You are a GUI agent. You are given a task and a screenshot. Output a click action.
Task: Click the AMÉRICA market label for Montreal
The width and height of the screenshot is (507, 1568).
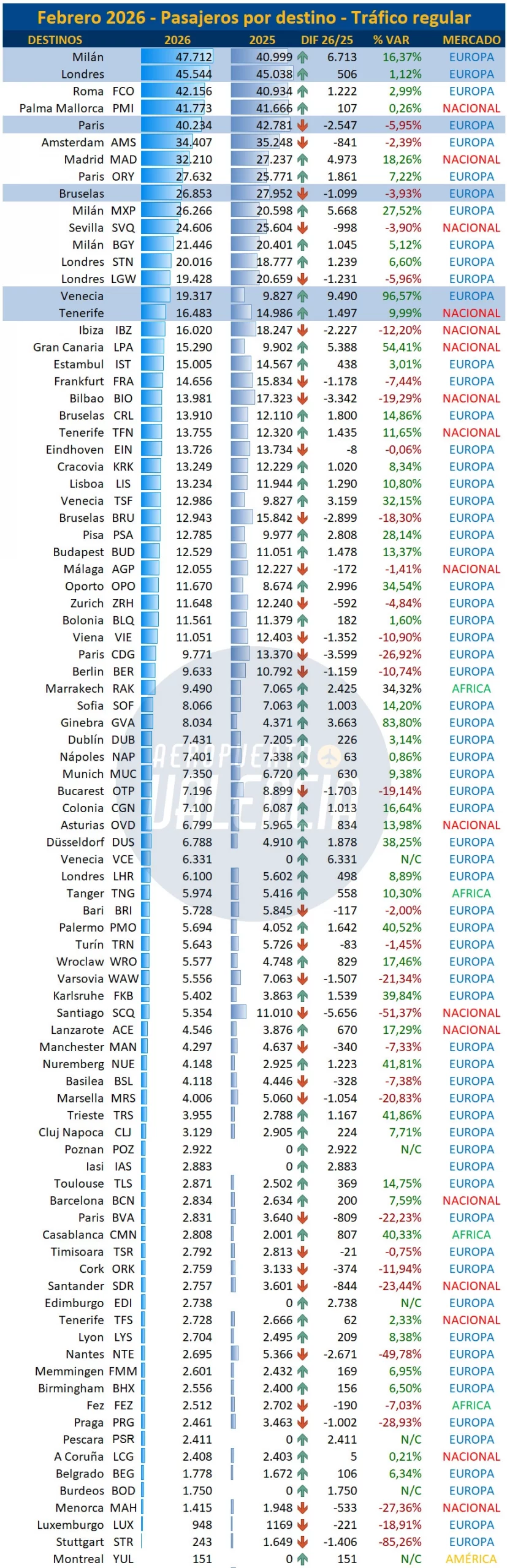tap(471, 1559)
